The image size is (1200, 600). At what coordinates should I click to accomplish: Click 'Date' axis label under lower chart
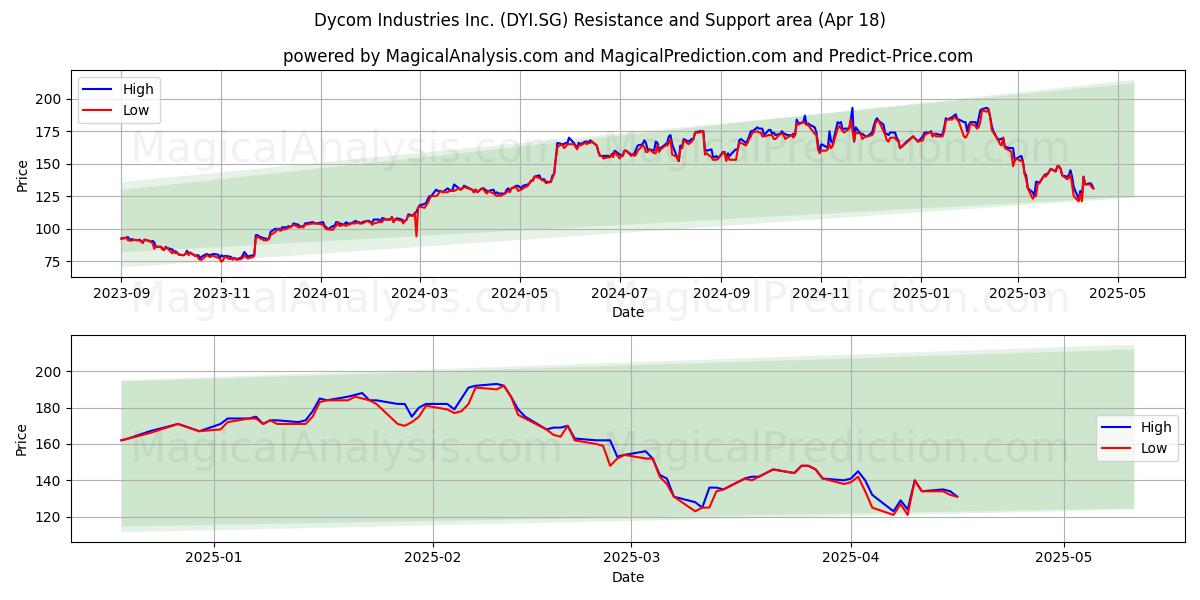(628, 578)
